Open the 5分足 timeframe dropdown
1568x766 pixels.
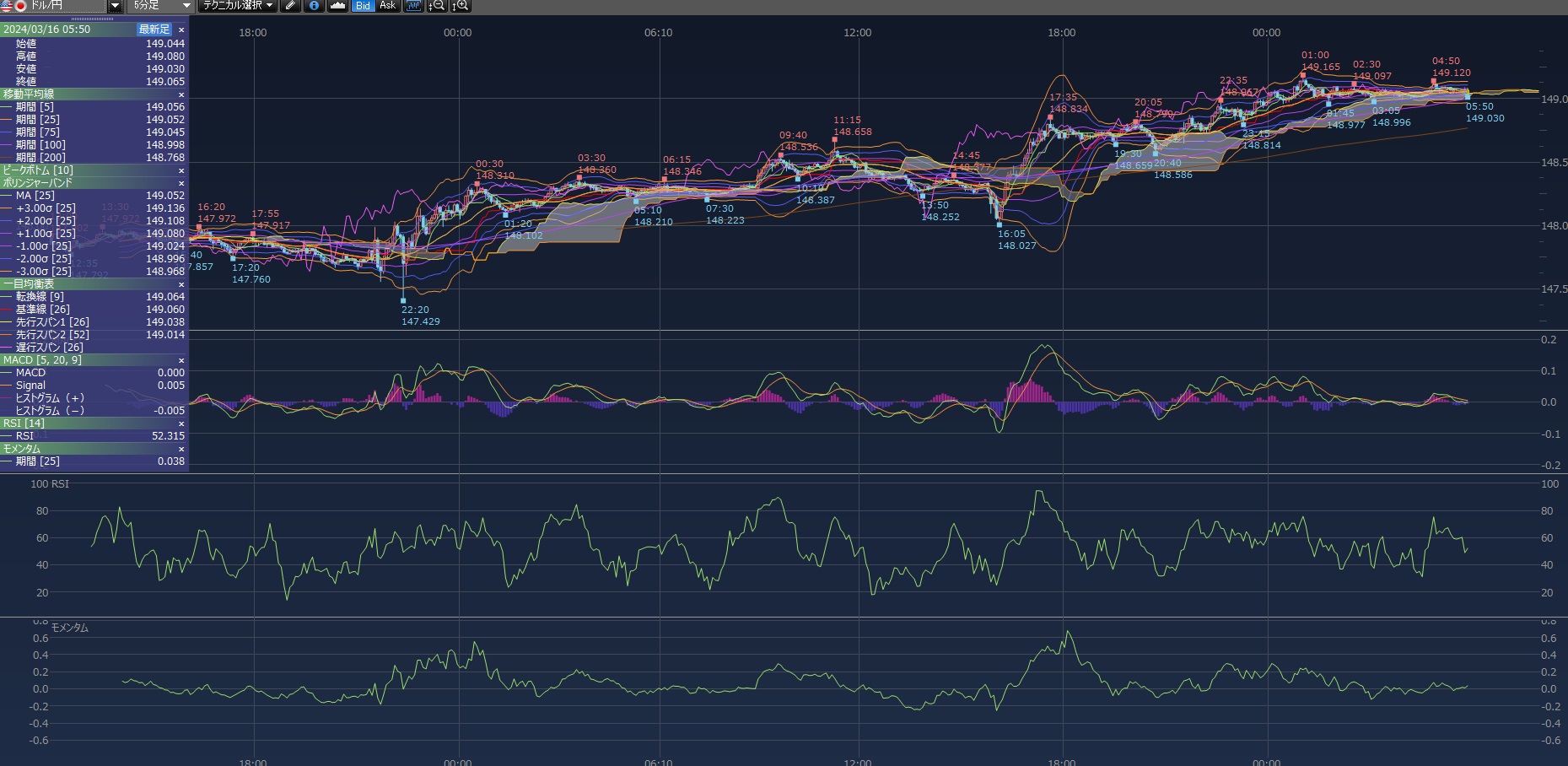click(x=186, y=6)
